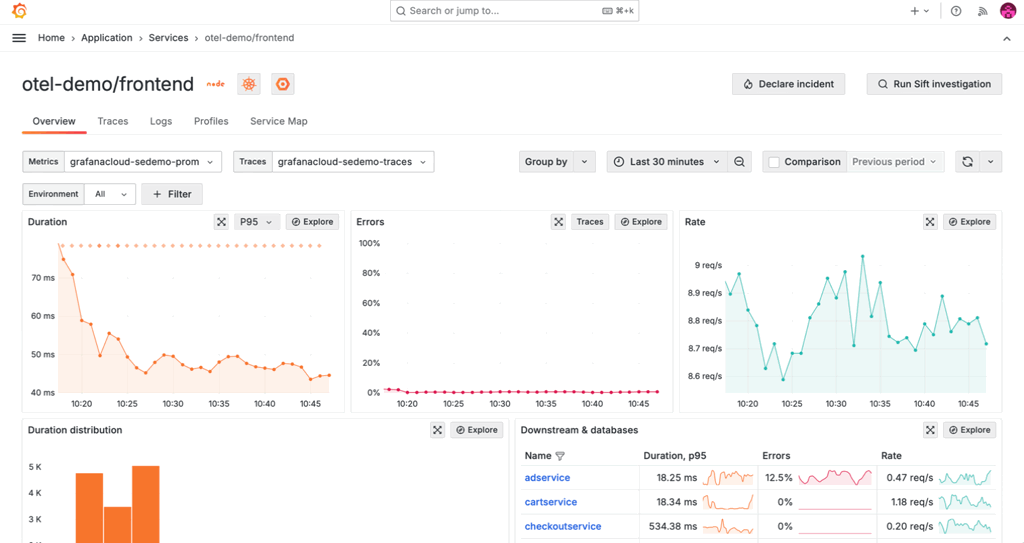Viewport: 1024px width, 543px height.
Task: Click the orange hexagon icon beside the title
Action: 283,84
